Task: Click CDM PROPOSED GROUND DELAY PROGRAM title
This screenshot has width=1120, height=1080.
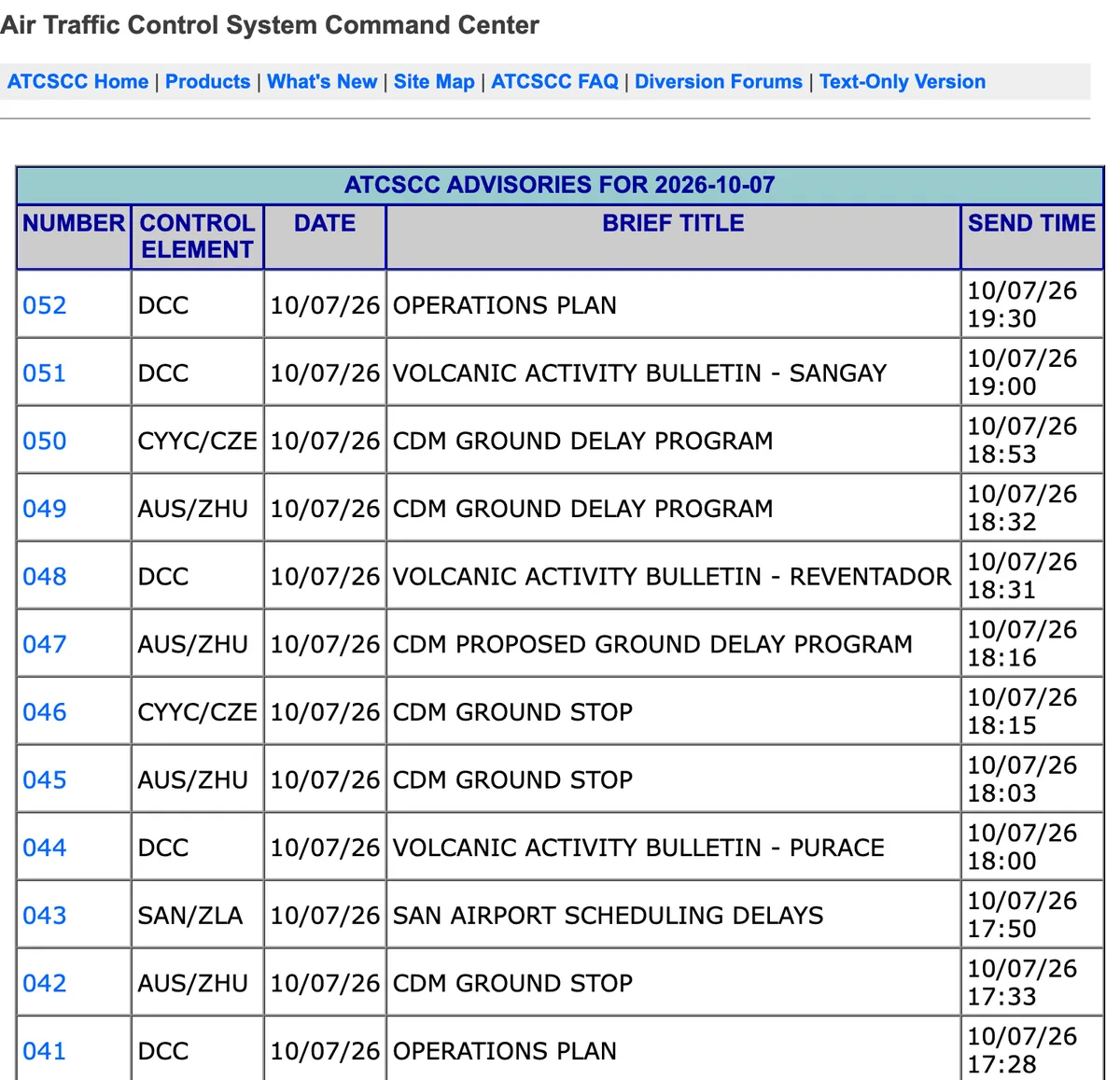Action: [652, 644]
